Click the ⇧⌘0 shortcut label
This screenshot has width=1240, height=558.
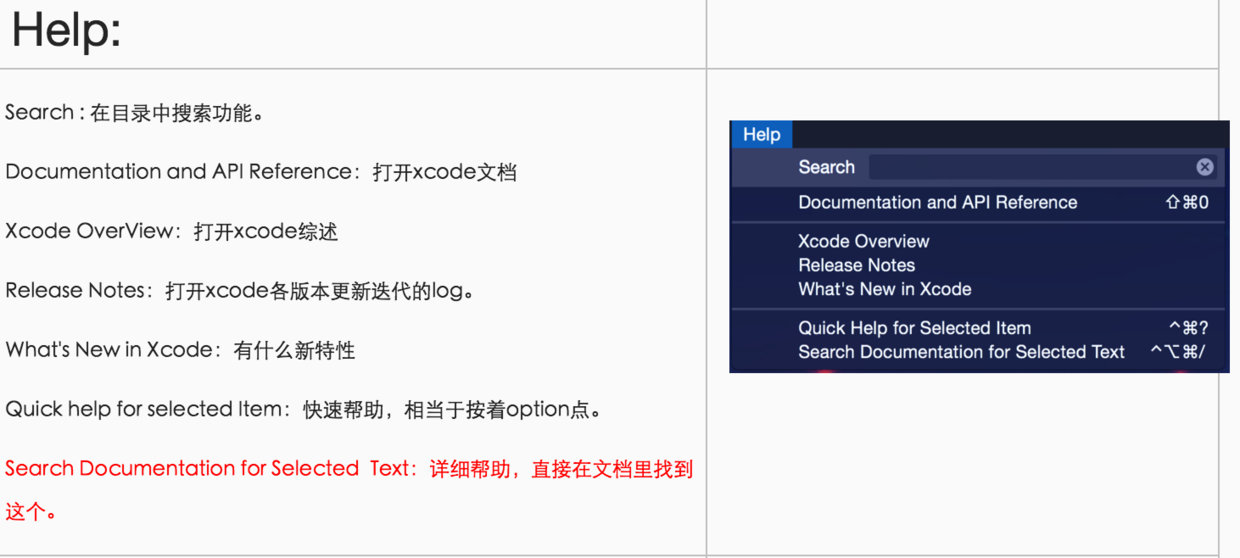1187,202
